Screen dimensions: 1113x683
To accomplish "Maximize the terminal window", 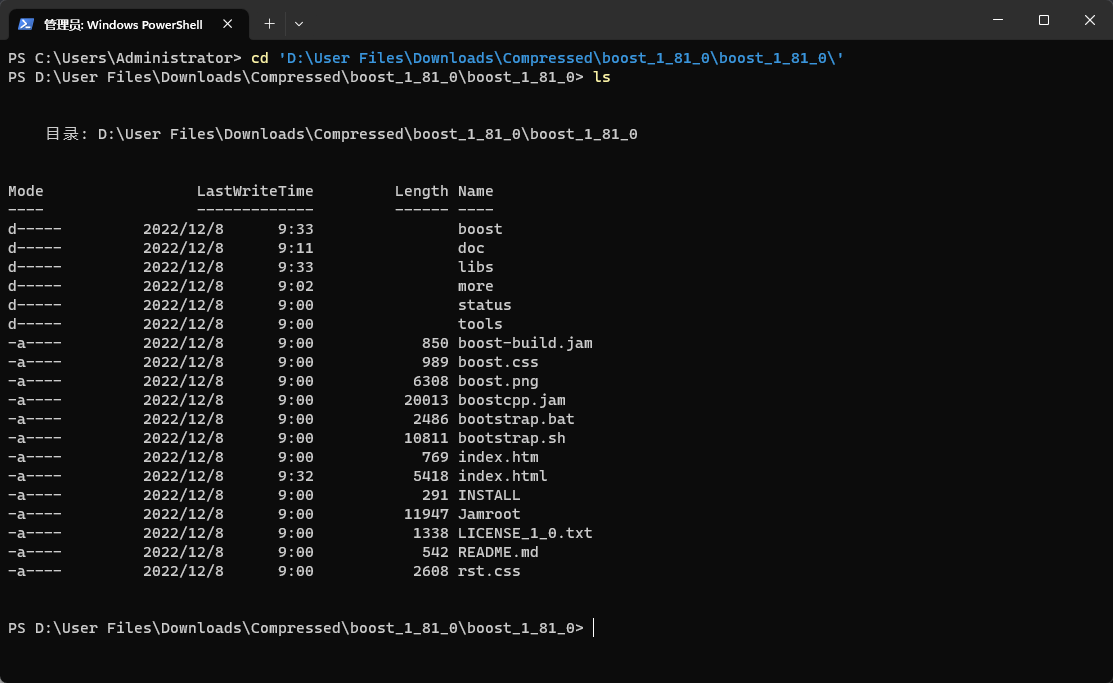I will pos(1044,20).
